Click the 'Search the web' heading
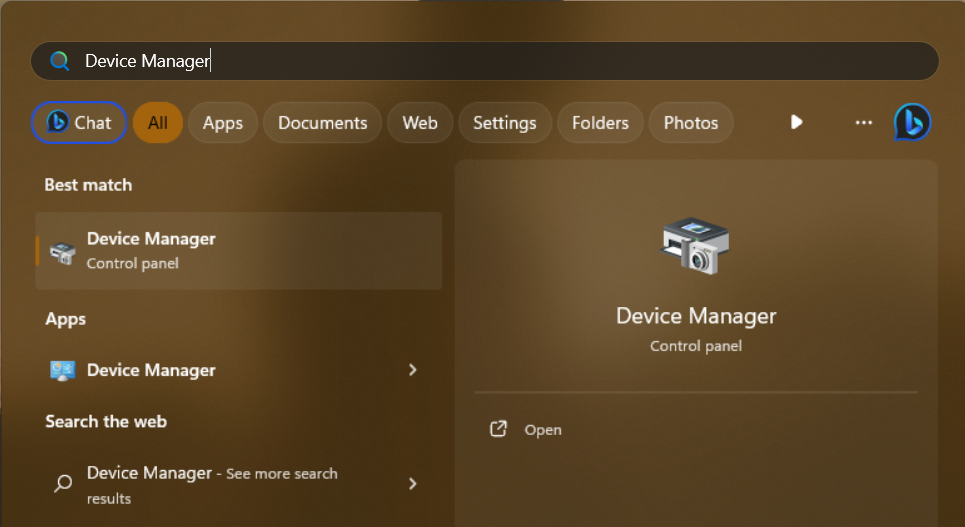Viewport: 965px width, 527px height. 106,421
